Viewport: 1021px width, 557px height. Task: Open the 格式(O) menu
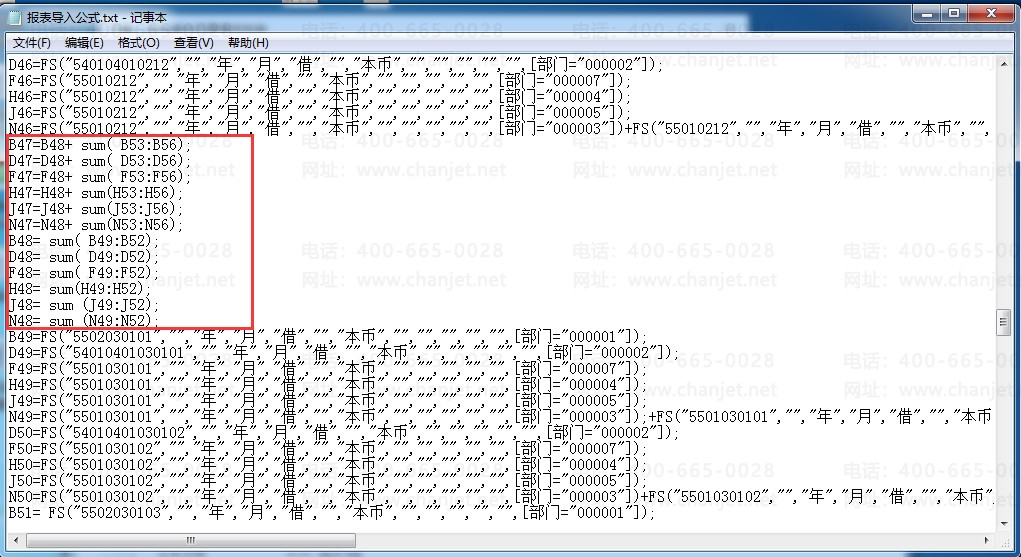pyautogui.click(x=138, y=43)
